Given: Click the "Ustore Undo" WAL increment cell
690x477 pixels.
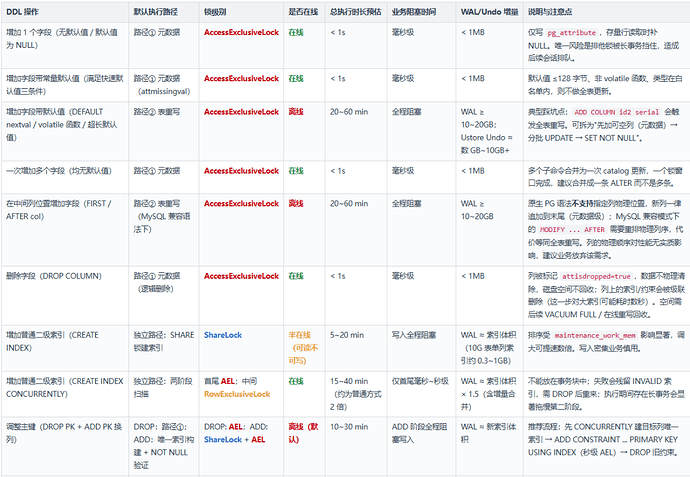Looking at the screenshot, I should click(x=489, y=131).
